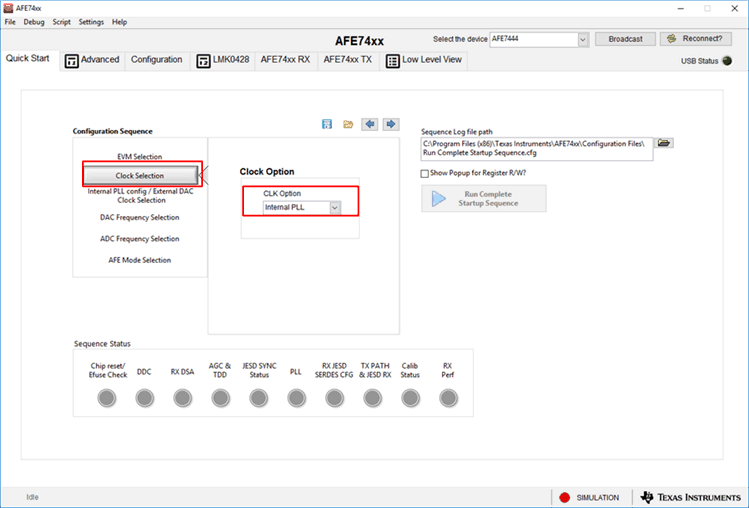The width and height of the screenshot is (749, 508).
Task: Click Run Complete Startup Sequence button
Action: (484, 198)
